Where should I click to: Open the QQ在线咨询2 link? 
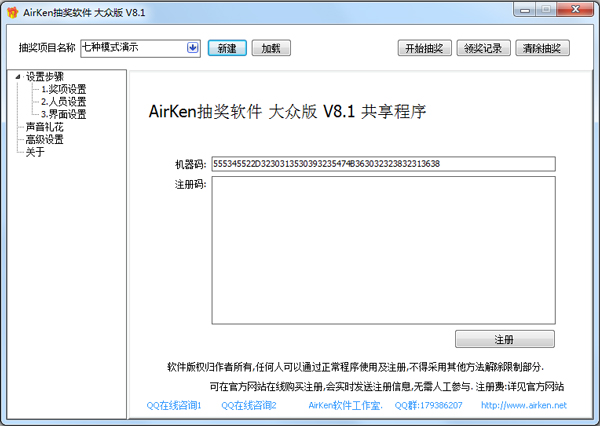point(249,405)
